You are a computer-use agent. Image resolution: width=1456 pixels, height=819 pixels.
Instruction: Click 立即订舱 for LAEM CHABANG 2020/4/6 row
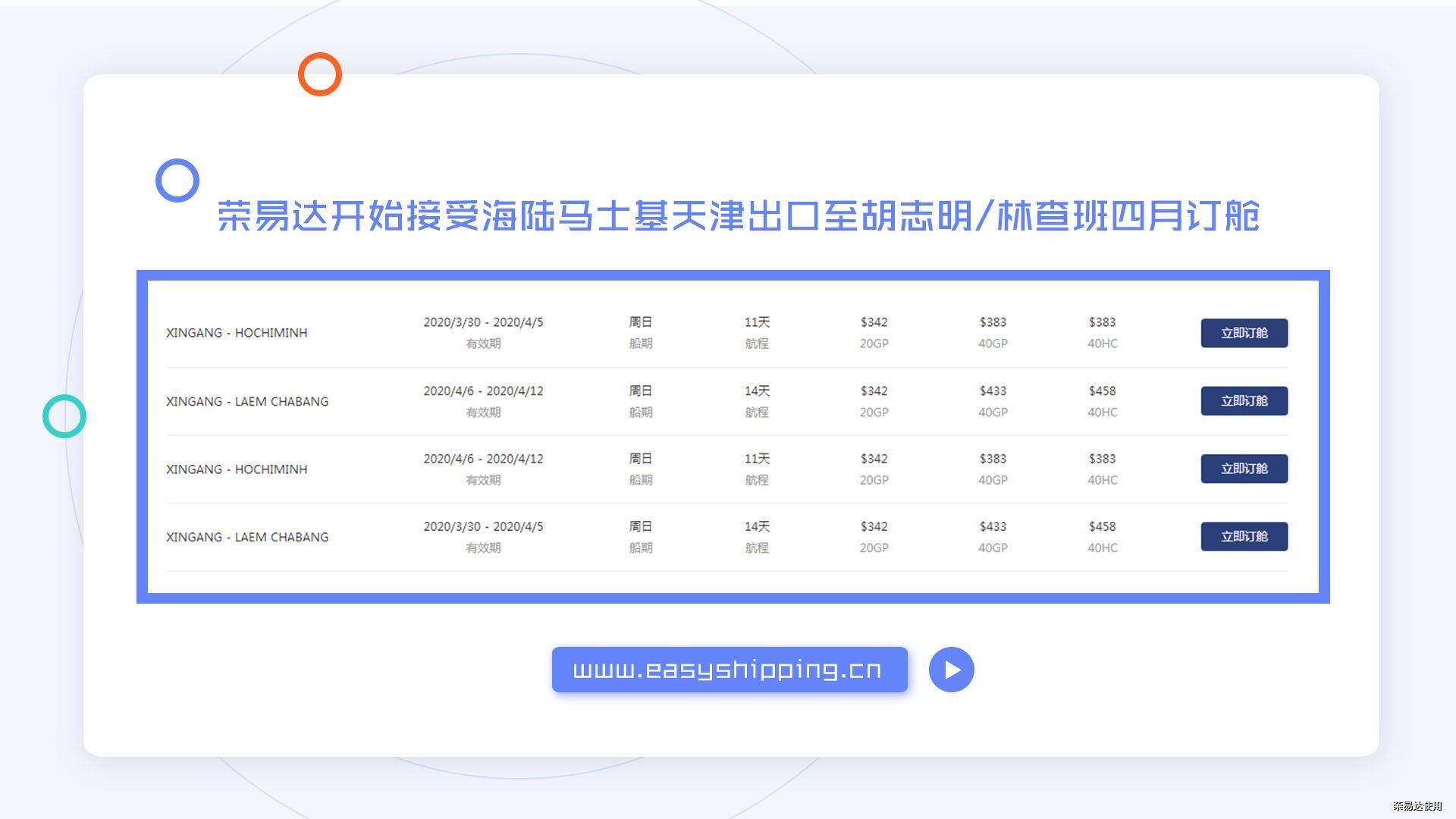(1244, 400)
